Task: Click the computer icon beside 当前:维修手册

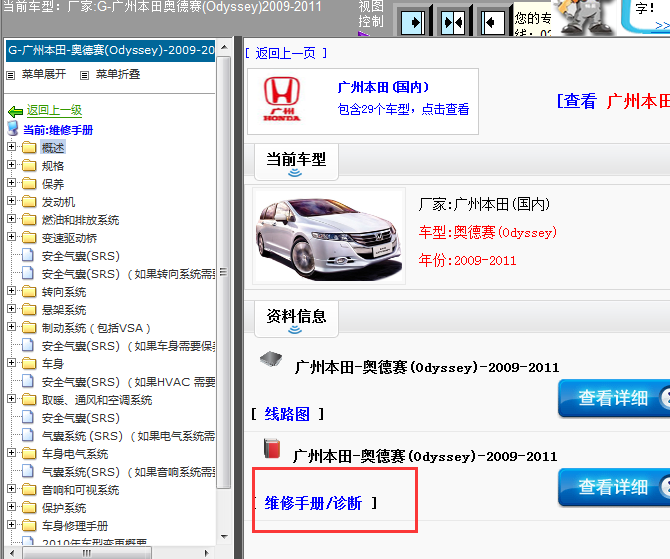Action: click(13, 128)
